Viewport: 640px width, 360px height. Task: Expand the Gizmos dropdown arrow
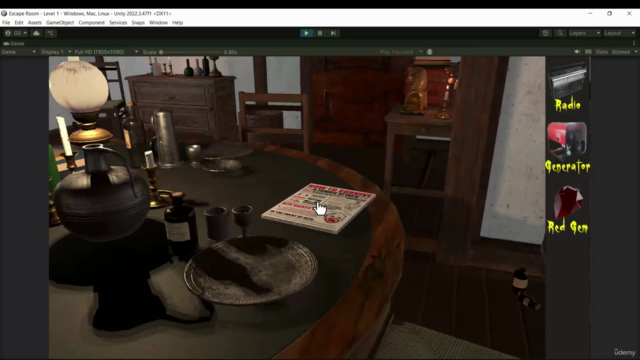point(636,52)
